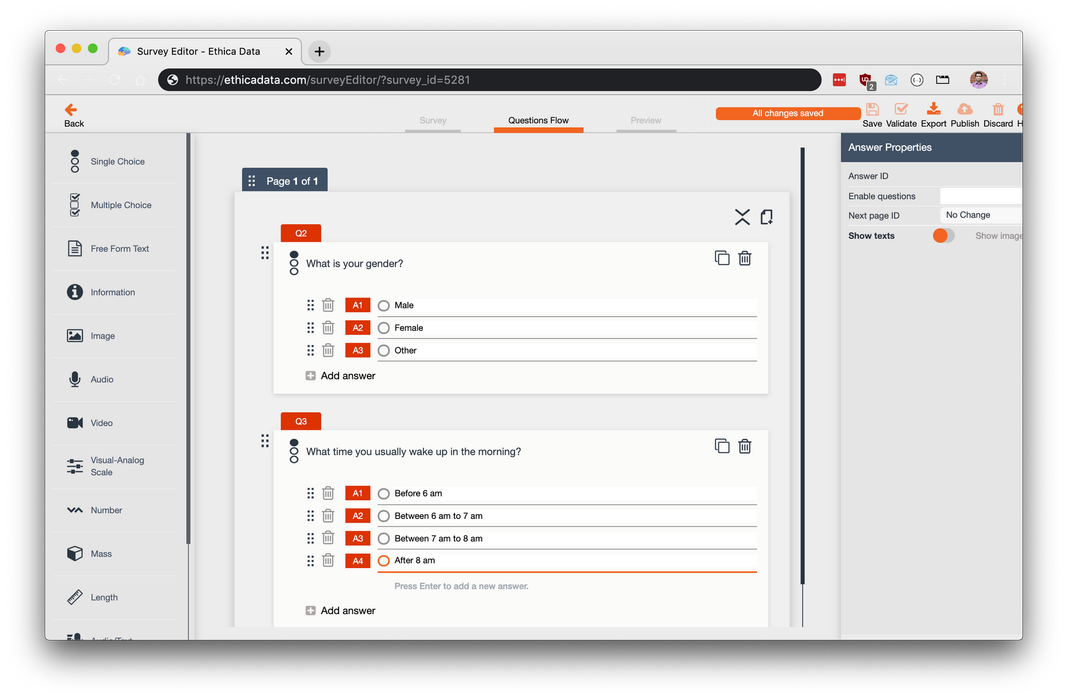Collapse the page using the X-shaped icon
Viewport: 1068px width, 700px height.
click(742, 217)
